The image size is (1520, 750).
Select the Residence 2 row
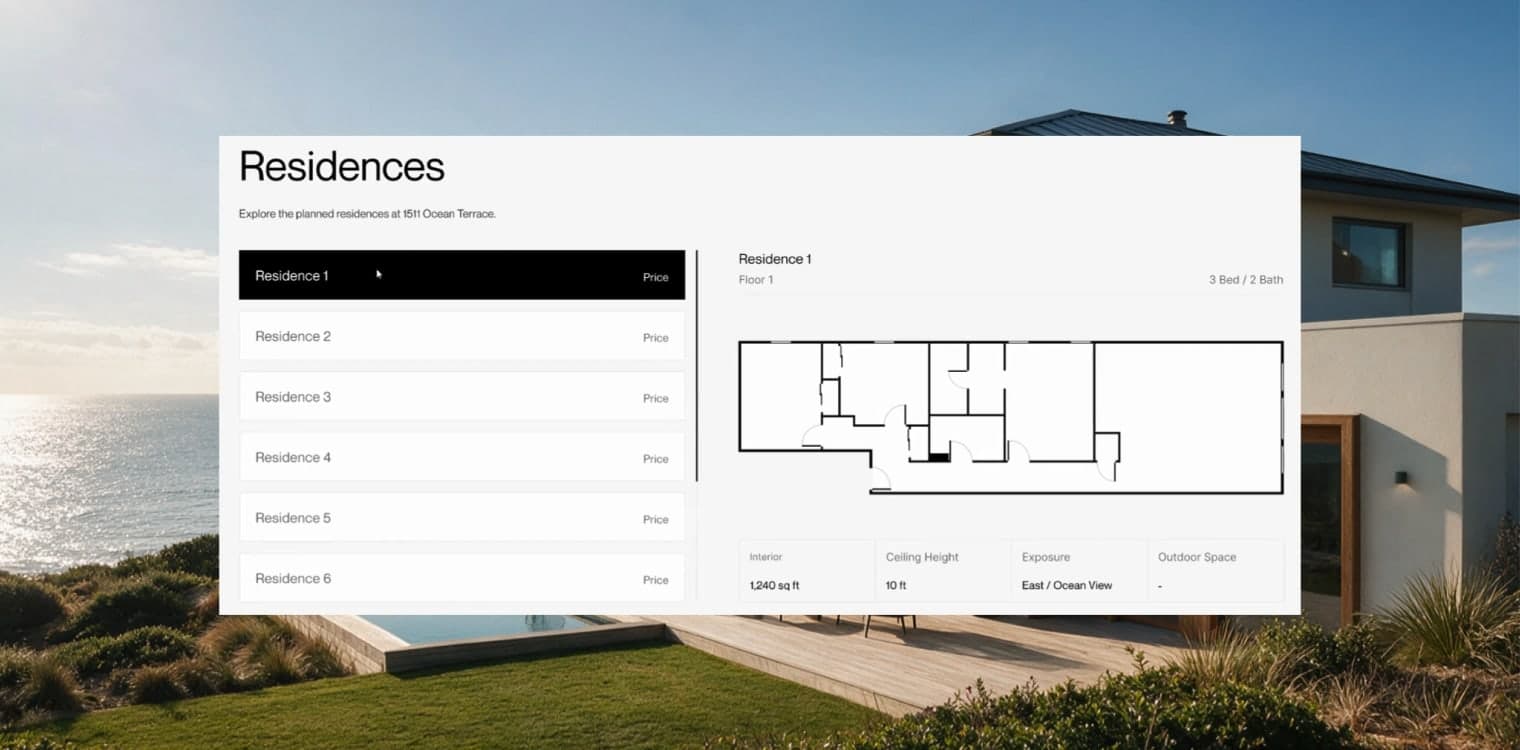(462, 336)
